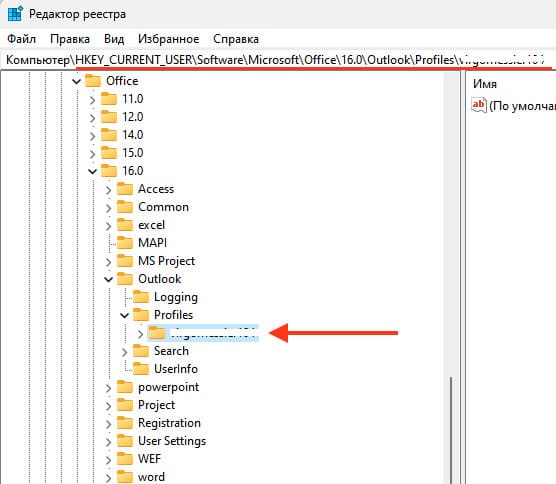Image resolution: width=556 pixels, height=484 pixels.
Task: Expand the 15.0 key
Action: click(x=93, y=154)
